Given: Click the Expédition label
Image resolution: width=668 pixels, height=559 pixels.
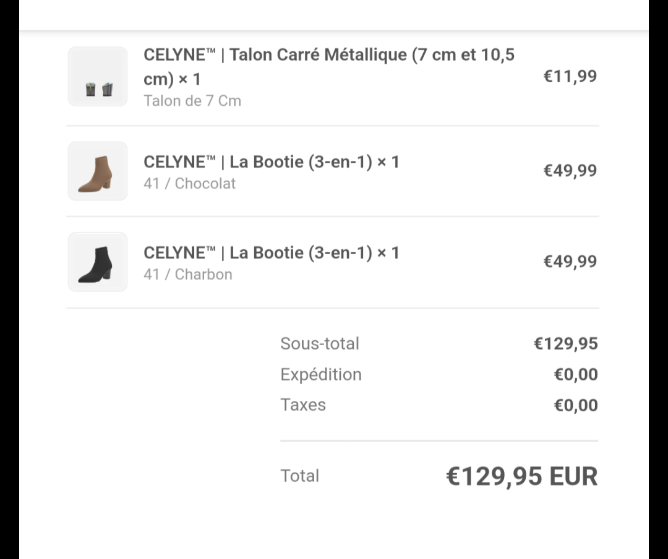Looking at the screenshot, I should (321, 375).
